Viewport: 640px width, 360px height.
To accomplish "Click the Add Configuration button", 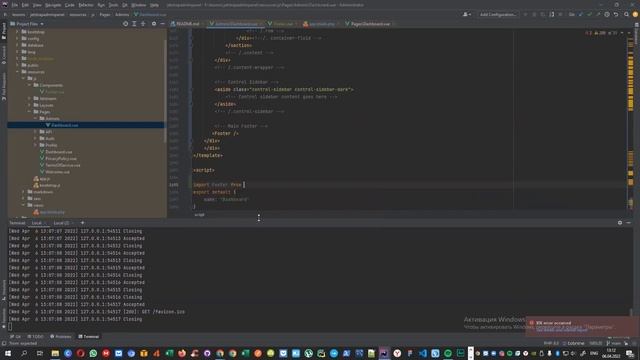I will click(x=498, y=14).
